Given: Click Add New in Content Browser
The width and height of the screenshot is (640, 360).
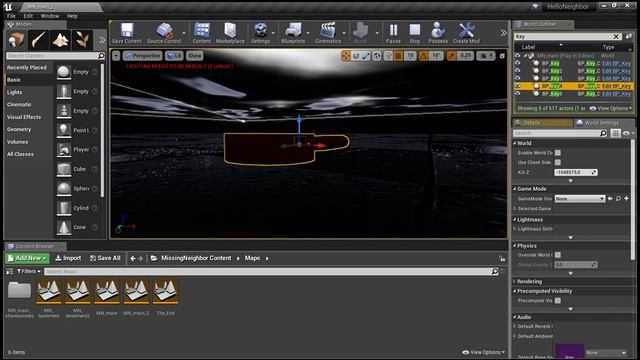Looking at the screenshot, I should tap(27, 258).
